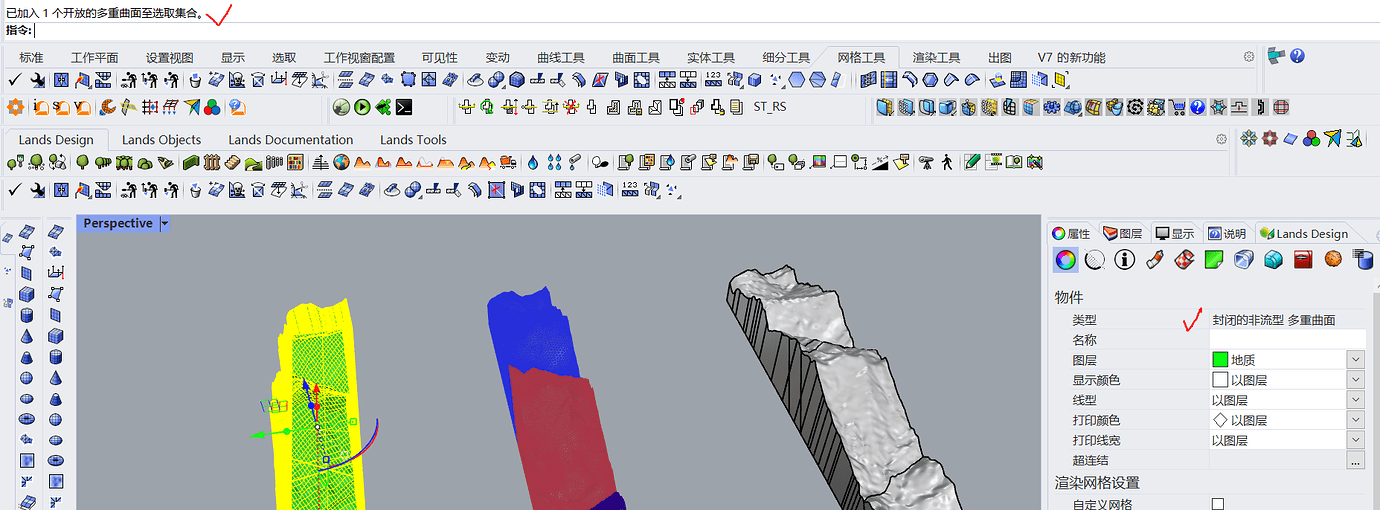1380x510 pixels.
Task: Click the ST_RS toolbar label
Action: pyautogui.click(x=770, y=106)
